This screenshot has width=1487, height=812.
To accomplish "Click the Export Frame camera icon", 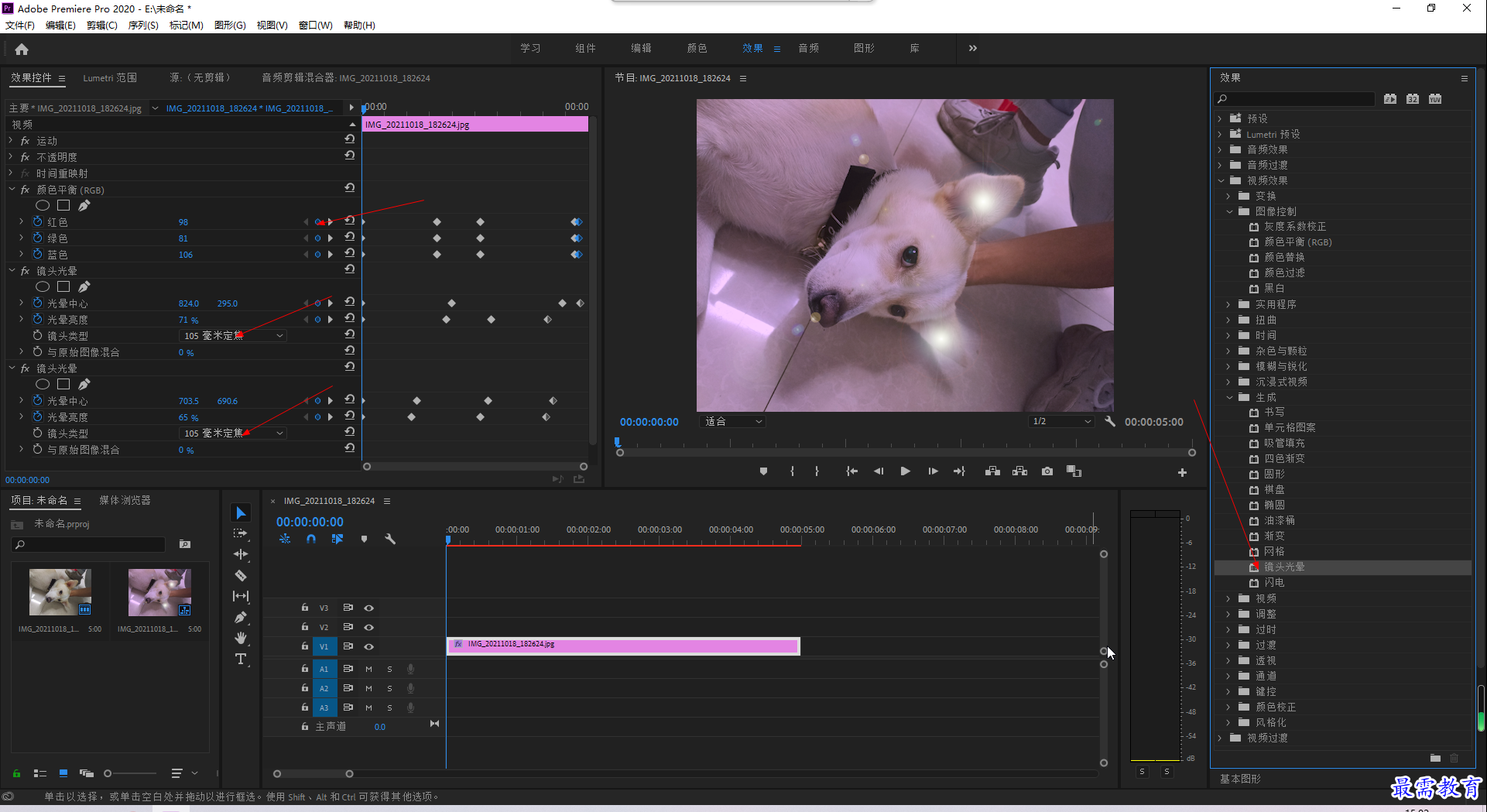I will click(x=1047, y=471).
